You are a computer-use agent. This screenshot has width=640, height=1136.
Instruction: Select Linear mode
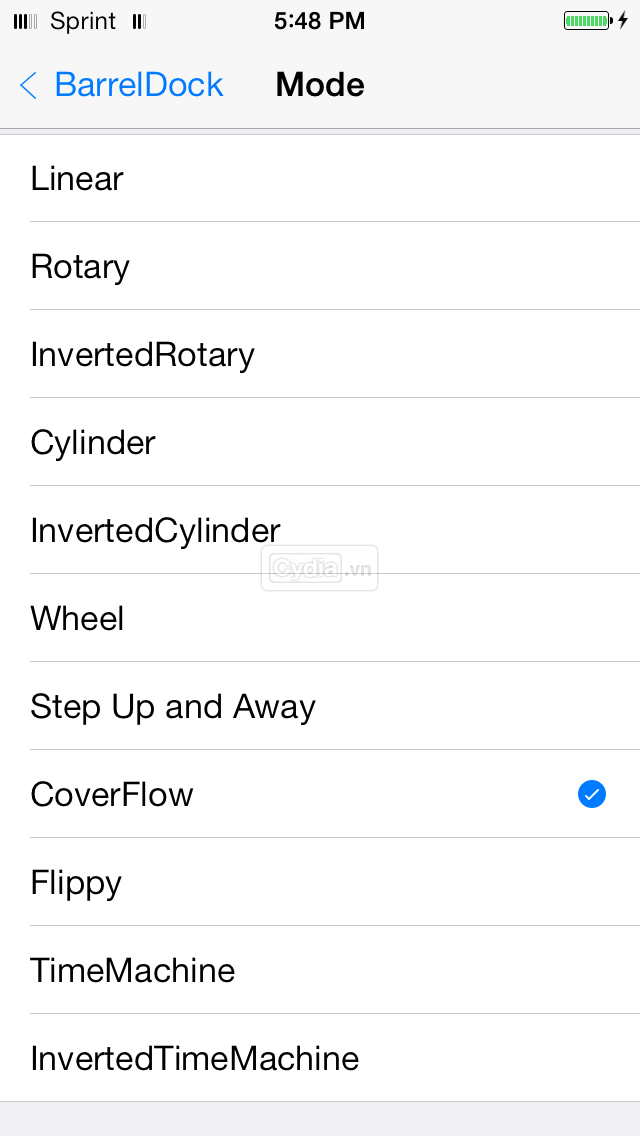point(320,178)
